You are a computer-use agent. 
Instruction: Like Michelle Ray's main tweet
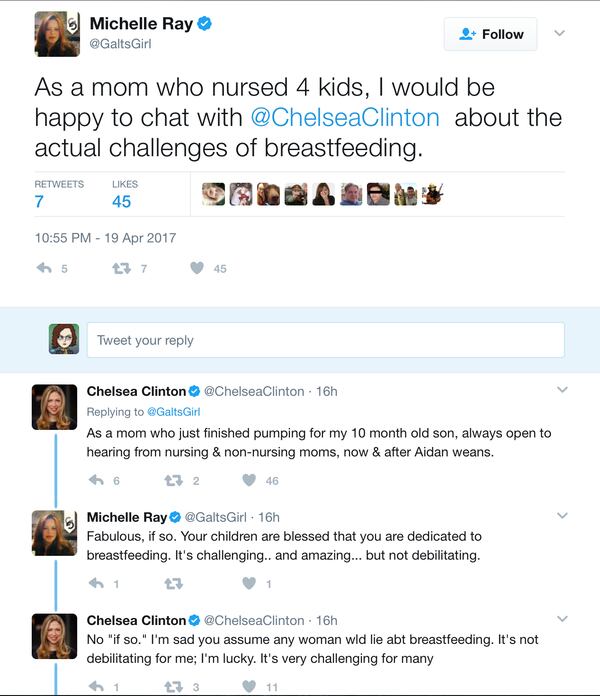point(197,268)
